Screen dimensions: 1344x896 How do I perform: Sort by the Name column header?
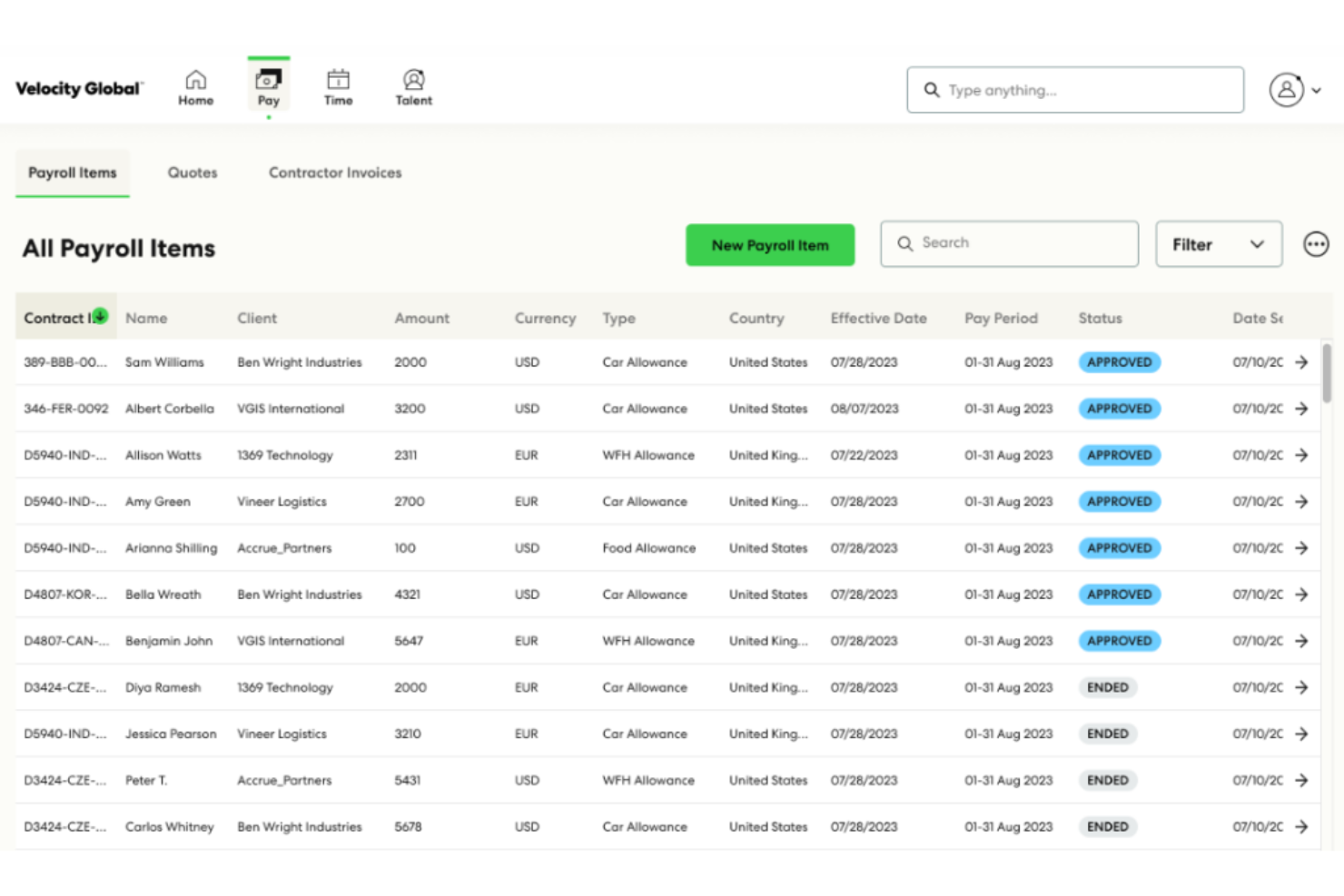pos(146,318)
